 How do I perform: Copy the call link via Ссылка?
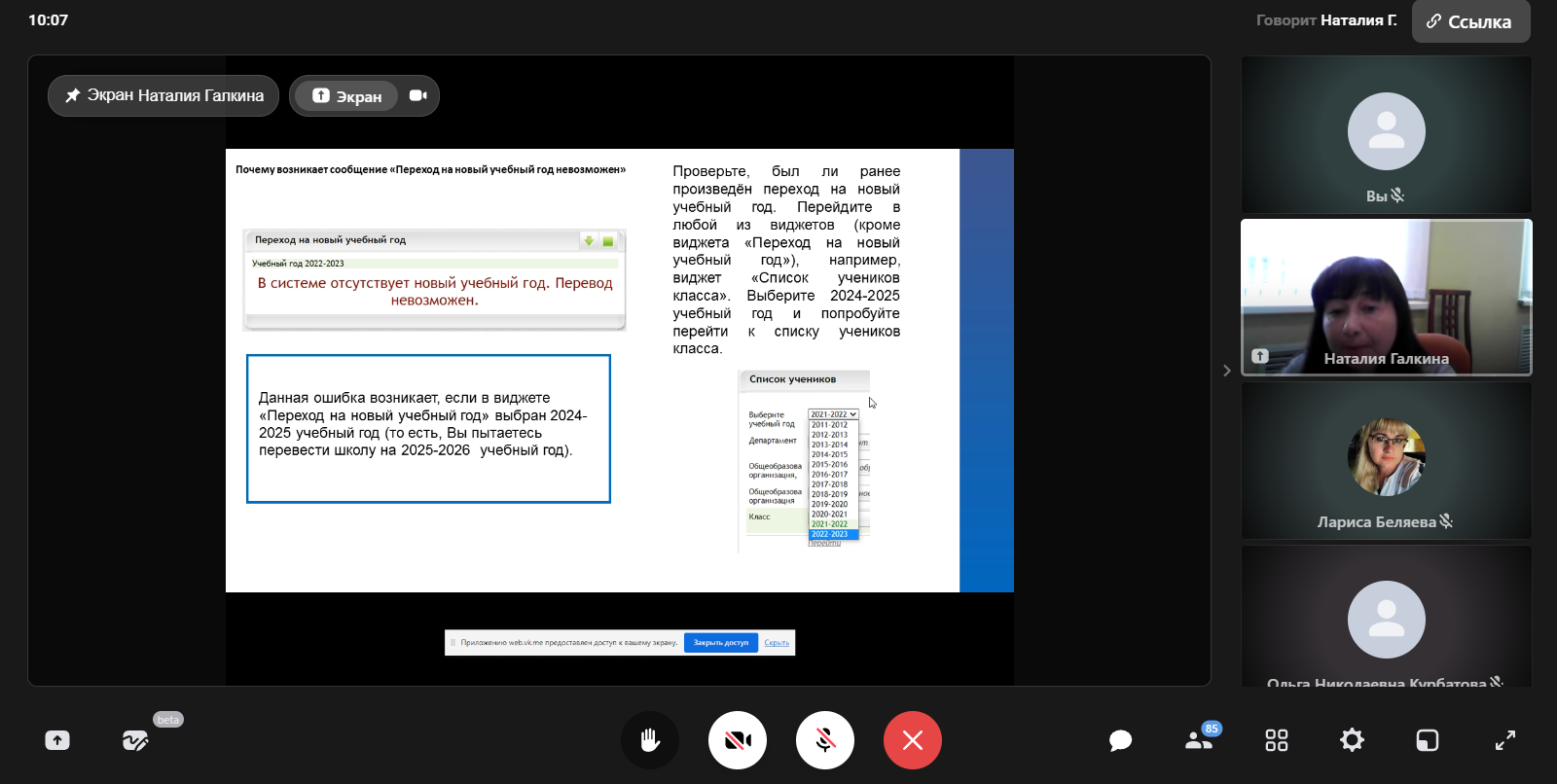pyautogui.click(x=1470, y=21)
